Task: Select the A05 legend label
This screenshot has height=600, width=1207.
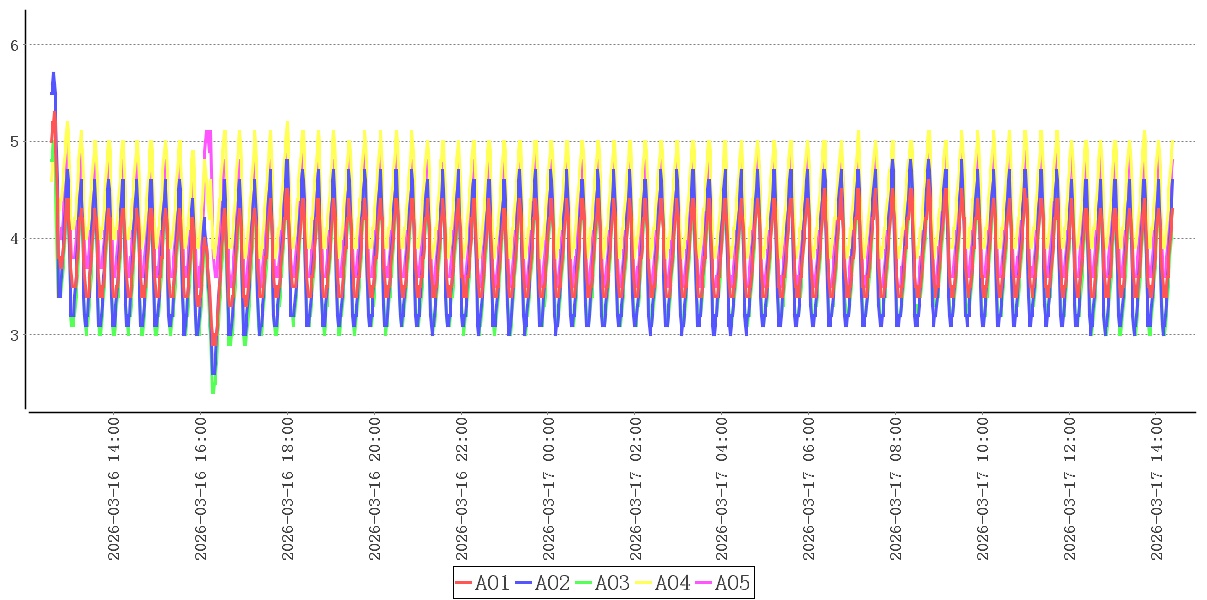Action: click(732, 583)
